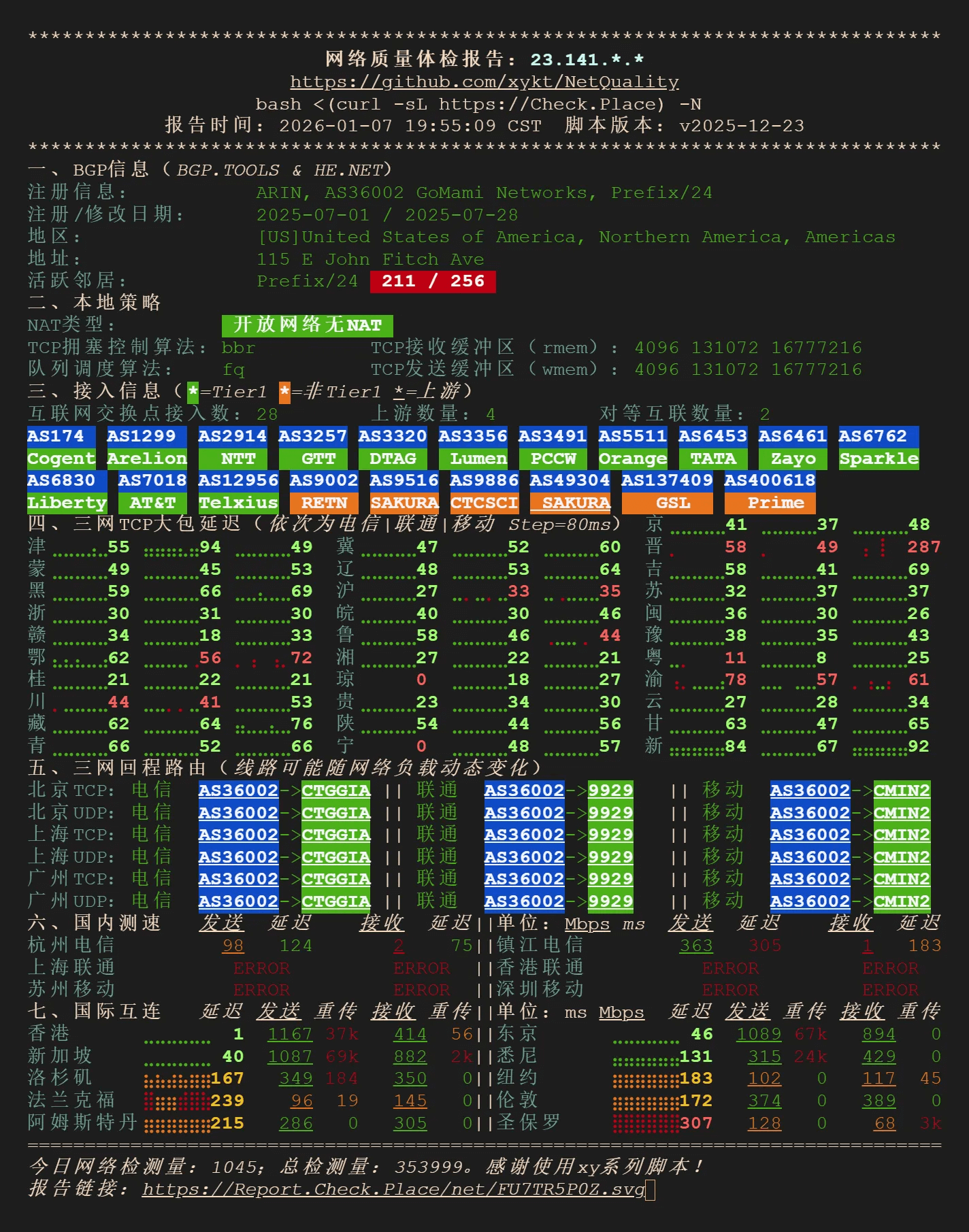Click the green Lumen provider label

[x=478, y=459]
